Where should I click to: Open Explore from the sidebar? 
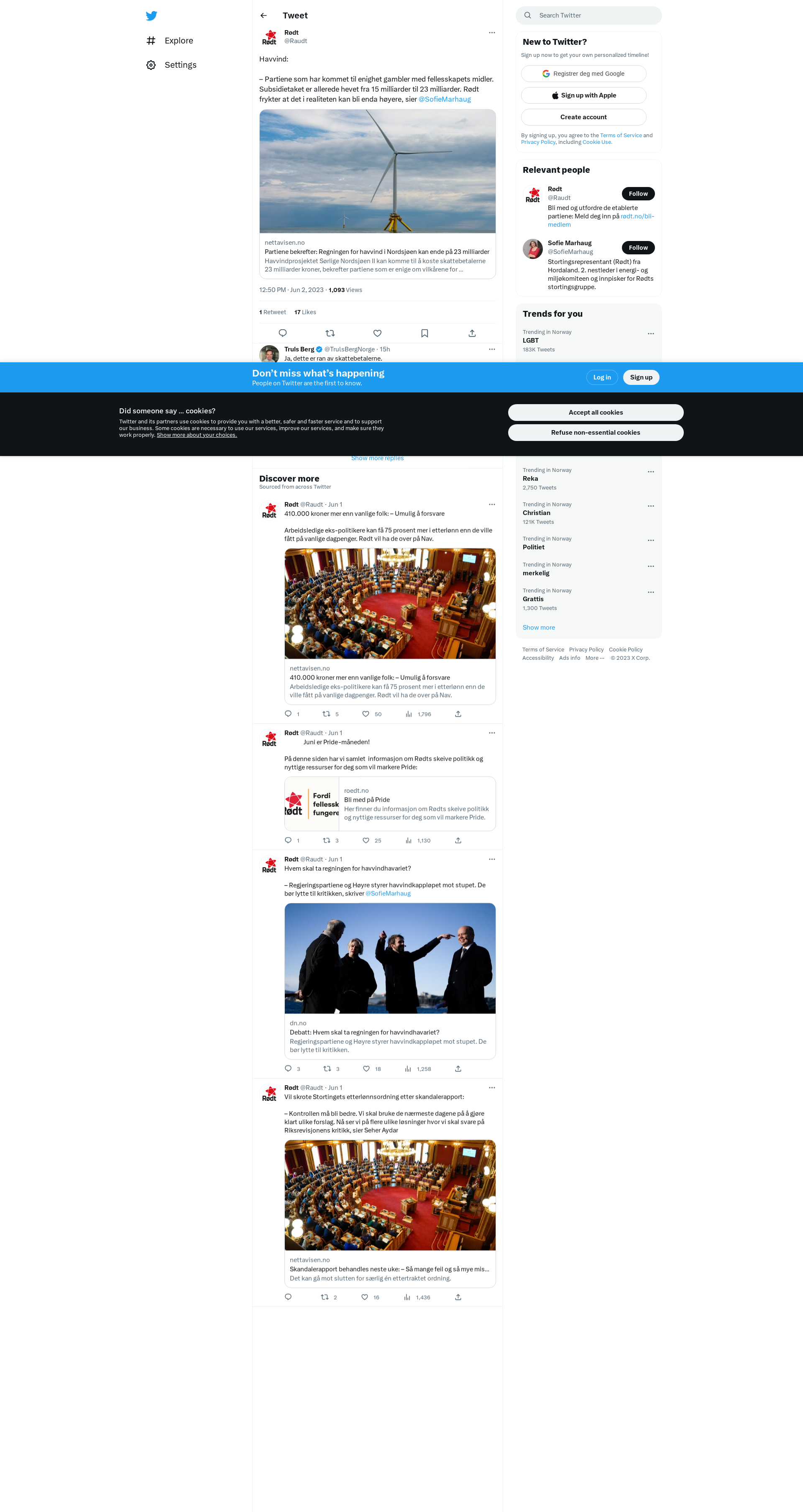[169, 41]
